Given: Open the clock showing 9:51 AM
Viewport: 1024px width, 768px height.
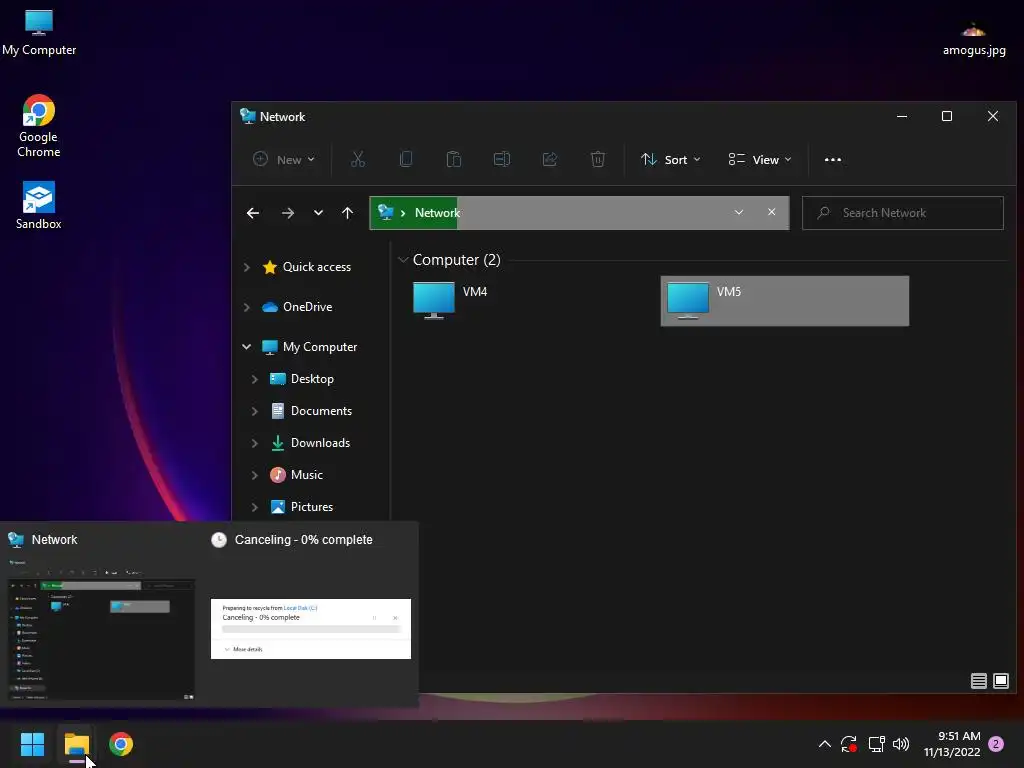Looking at the screenshot, I should coord(952,744).
